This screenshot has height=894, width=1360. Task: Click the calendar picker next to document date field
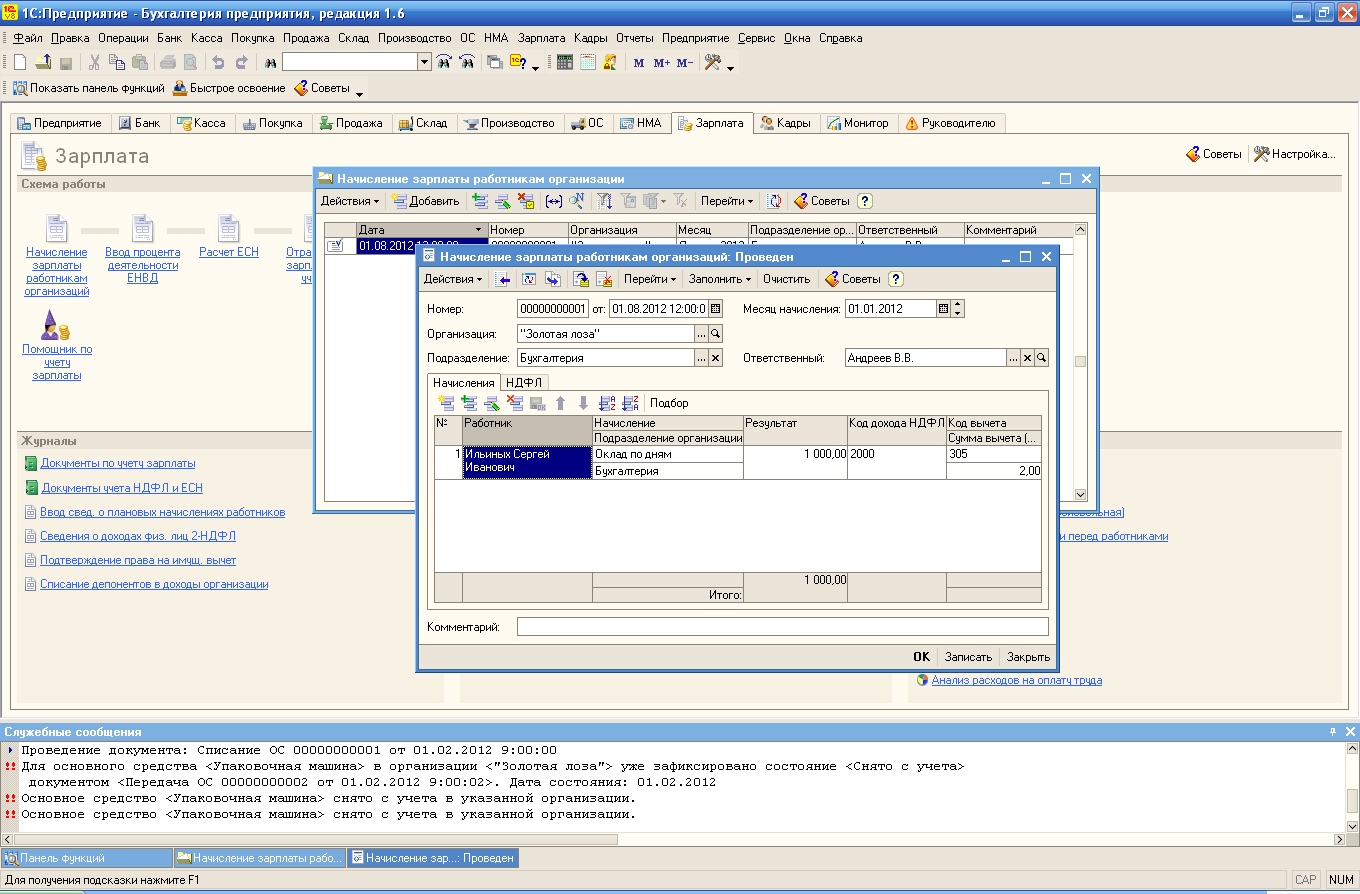716,309
